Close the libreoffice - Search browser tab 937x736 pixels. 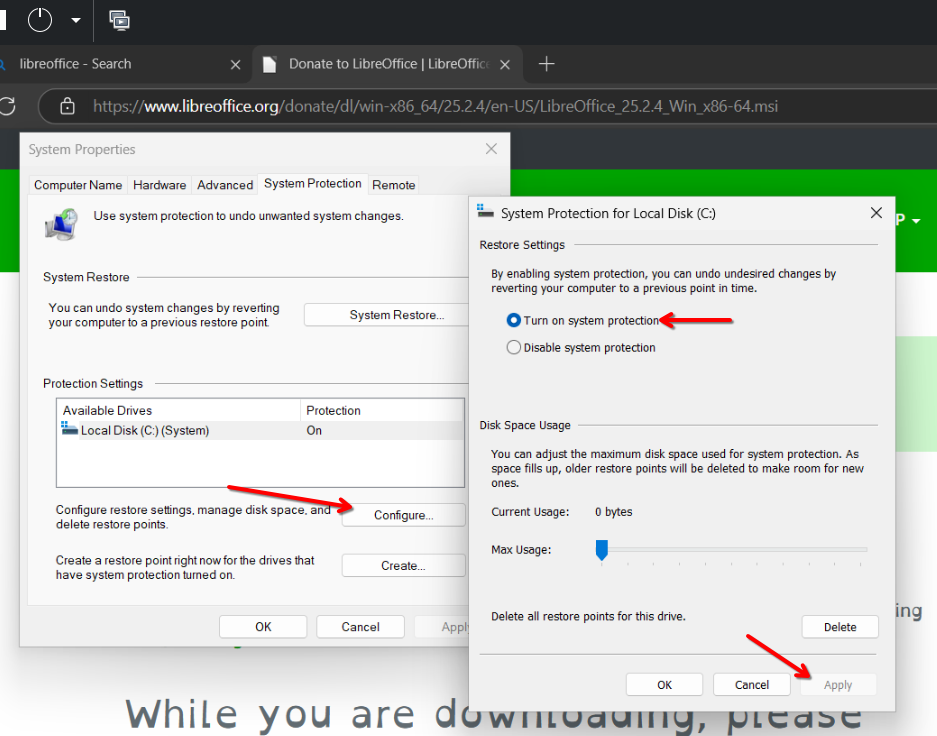pos(235,65)
